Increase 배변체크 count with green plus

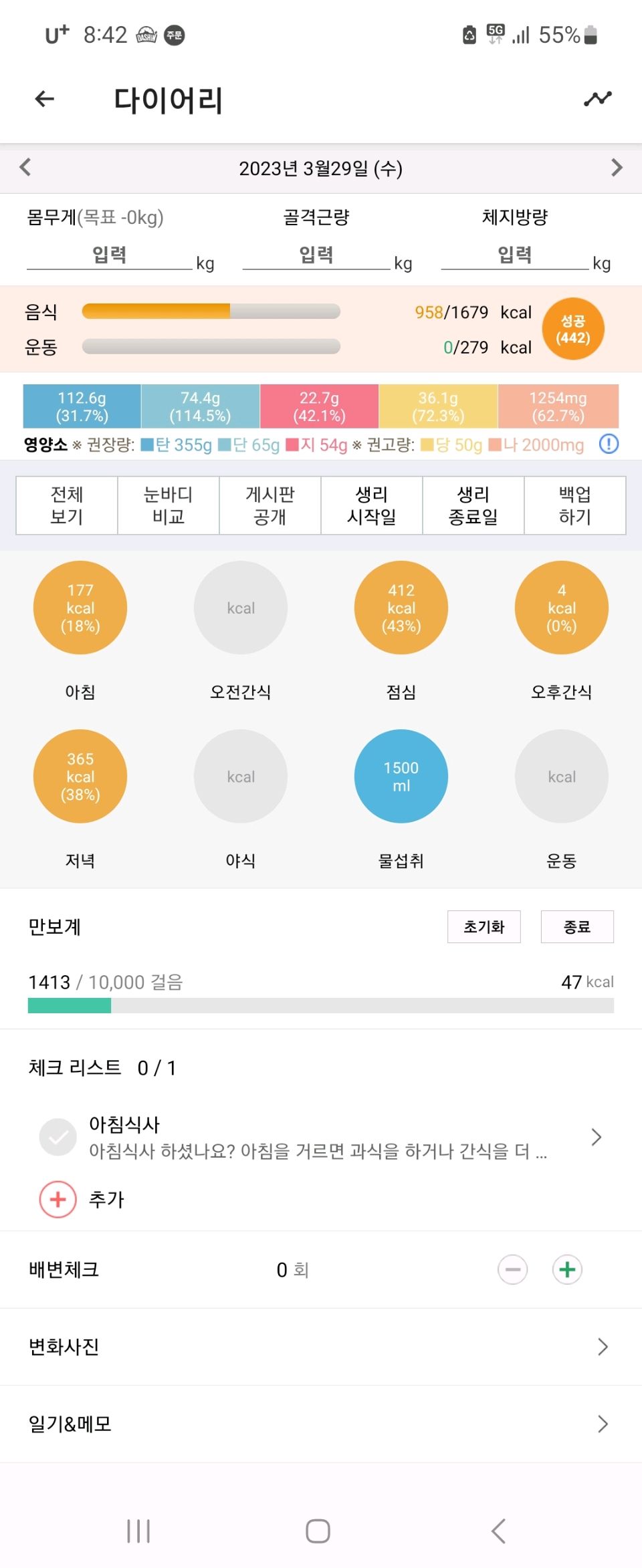567,1269
